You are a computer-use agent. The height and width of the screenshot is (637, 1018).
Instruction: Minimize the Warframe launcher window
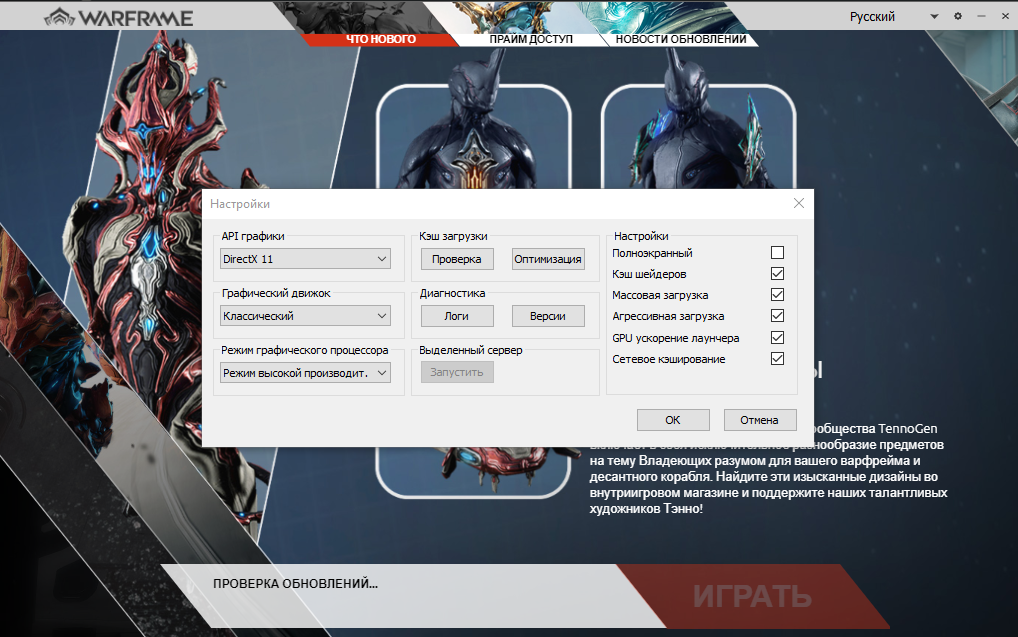coord(981,16)
